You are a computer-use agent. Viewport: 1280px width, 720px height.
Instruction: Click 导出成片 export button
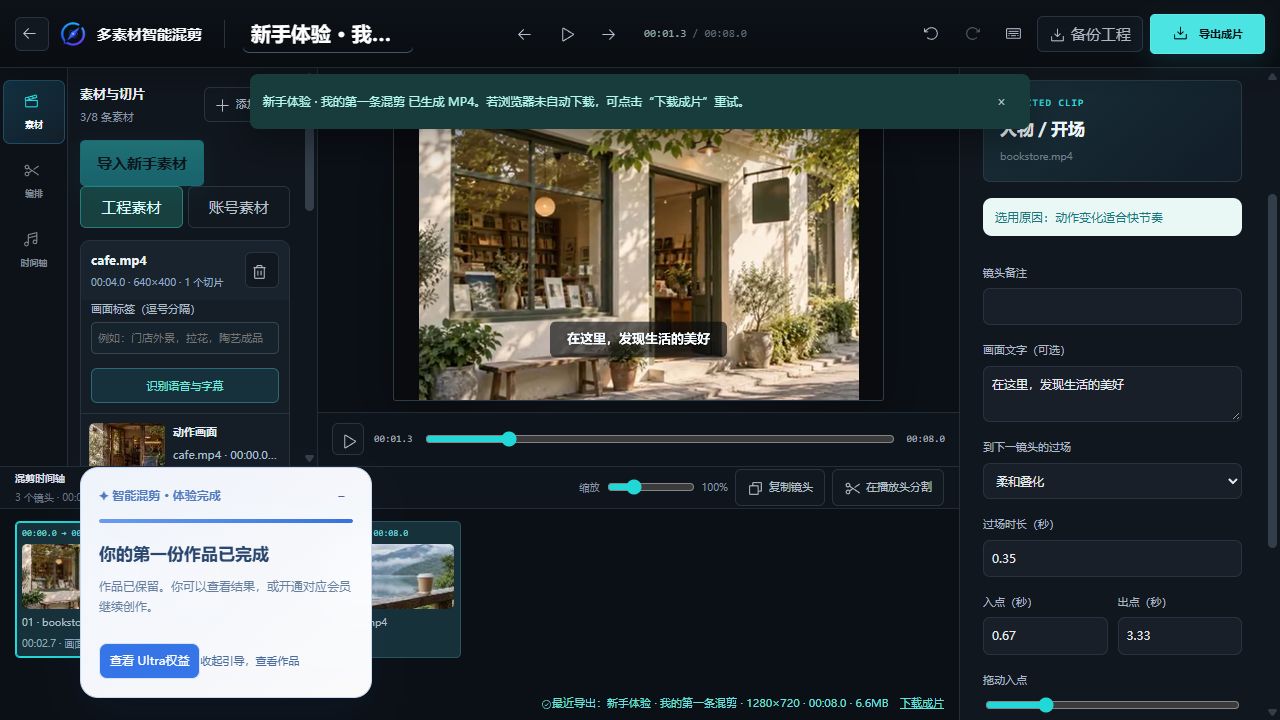1207,34
